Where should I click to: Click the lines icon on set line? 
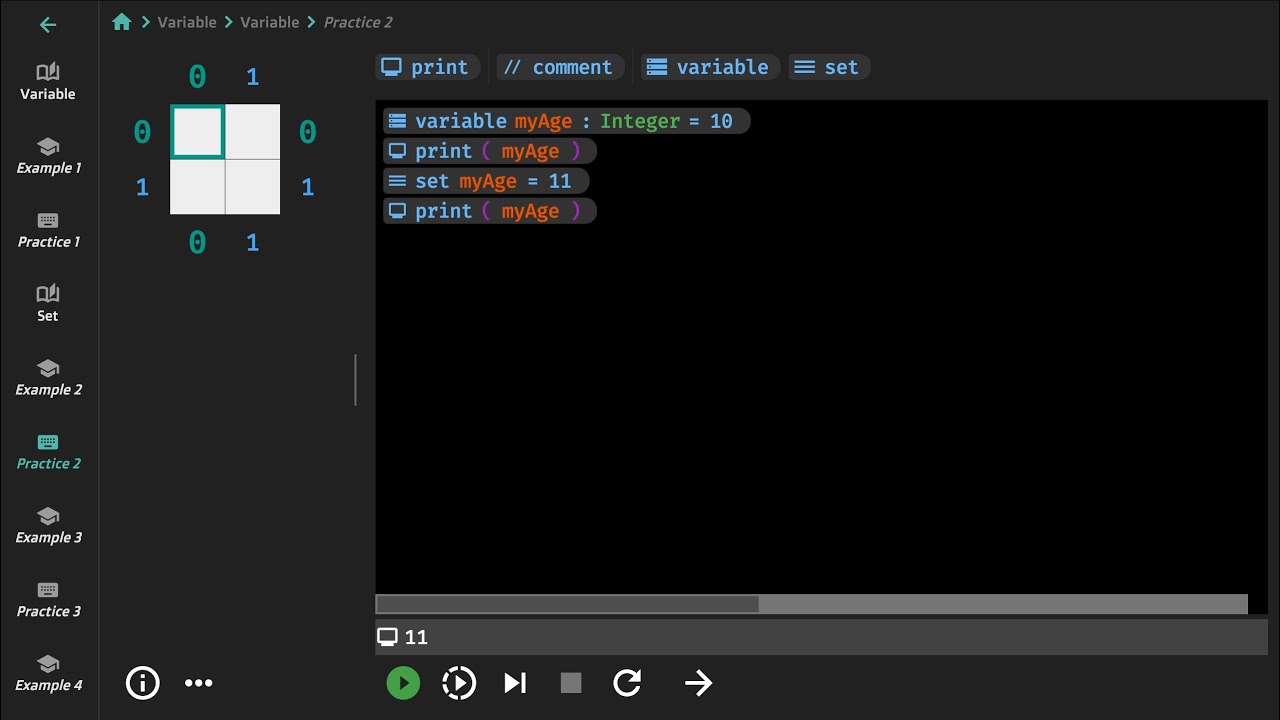(x=397, y=181)
